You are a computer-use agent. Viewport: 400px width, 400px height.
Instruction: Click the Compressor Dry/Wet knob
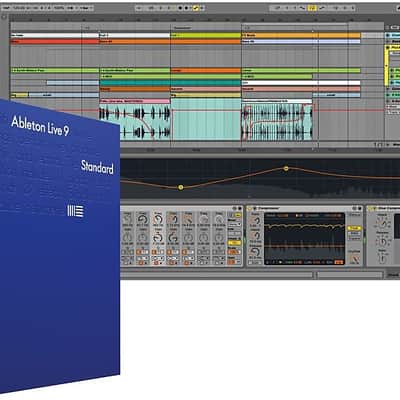pos(355,259)
